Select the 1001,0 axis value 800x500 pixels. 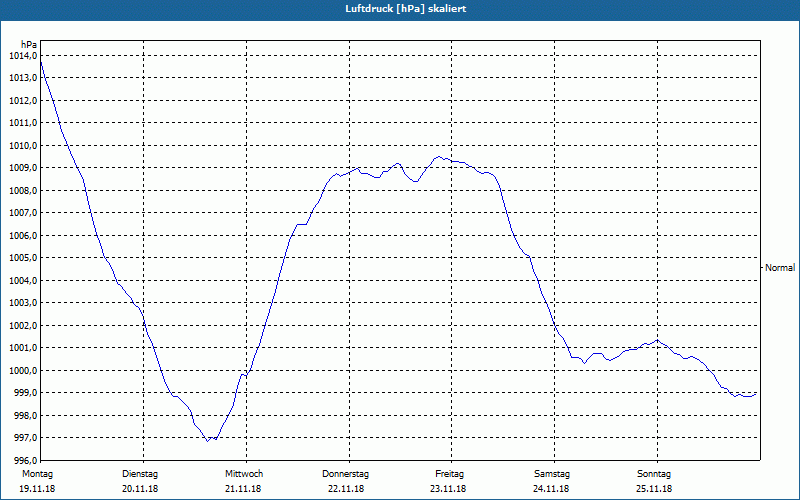click(23, 347)
